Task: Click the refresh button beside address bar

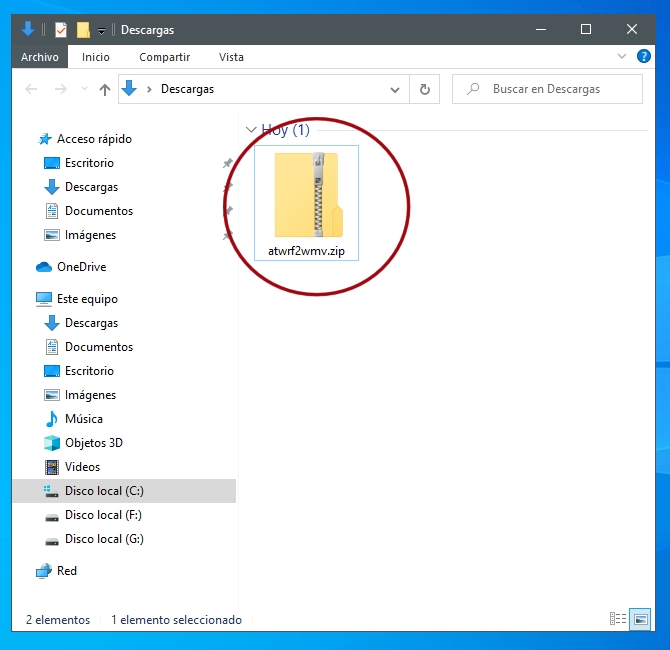Action: 424,89
